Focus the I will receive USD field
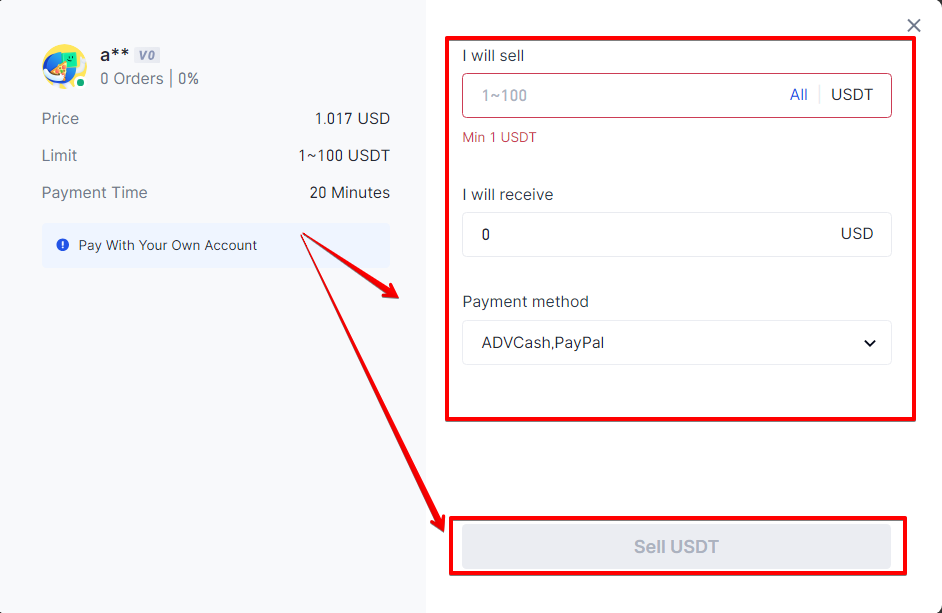Screen dimensions: 942x613 (676, 234)
